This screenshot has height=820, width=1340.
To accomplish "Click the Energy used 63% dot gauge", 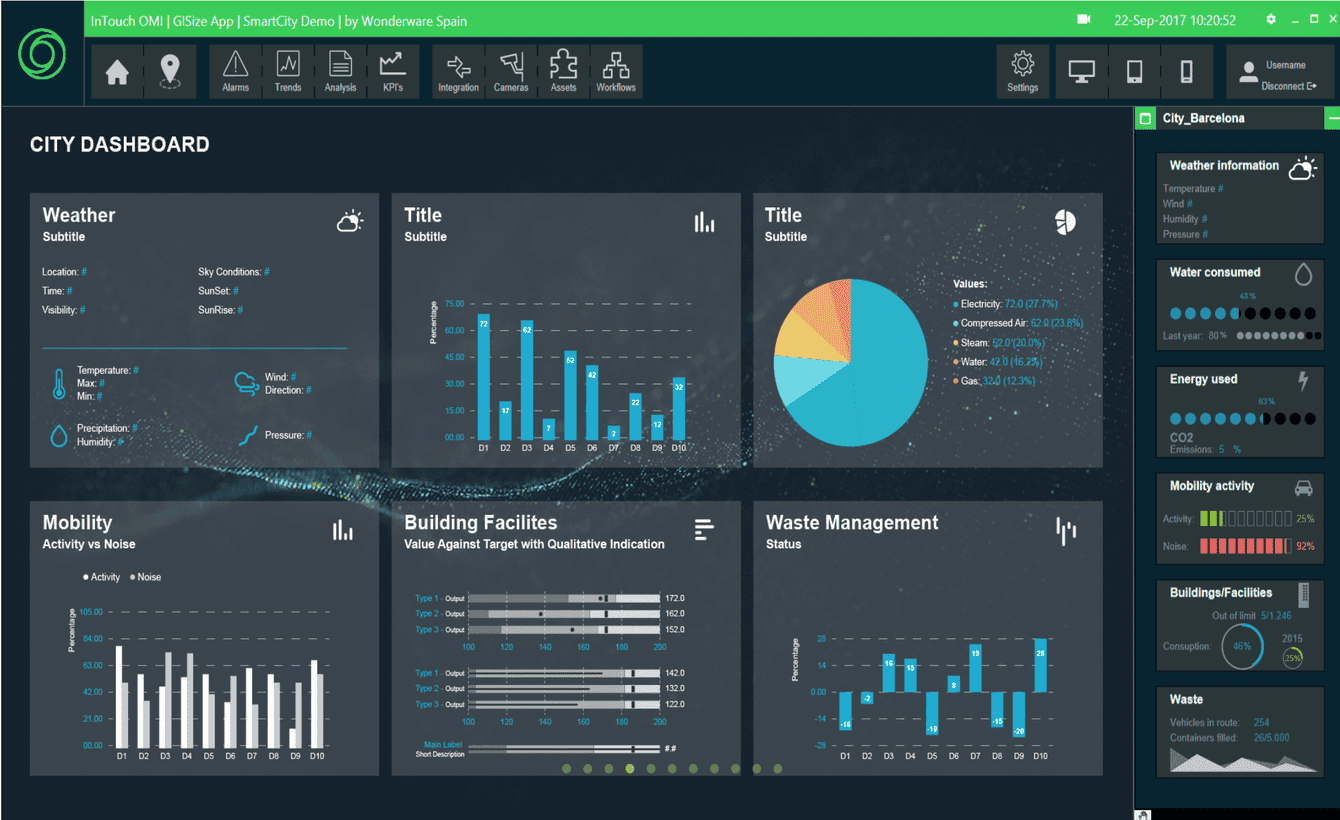I will (1243, 419).
